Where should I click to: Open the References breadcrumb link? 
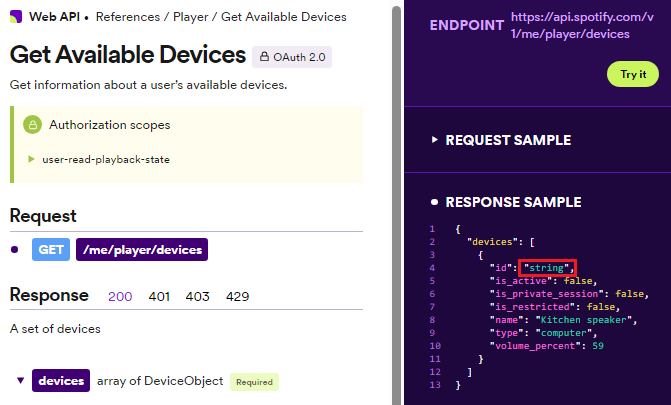tap(128, 17)
